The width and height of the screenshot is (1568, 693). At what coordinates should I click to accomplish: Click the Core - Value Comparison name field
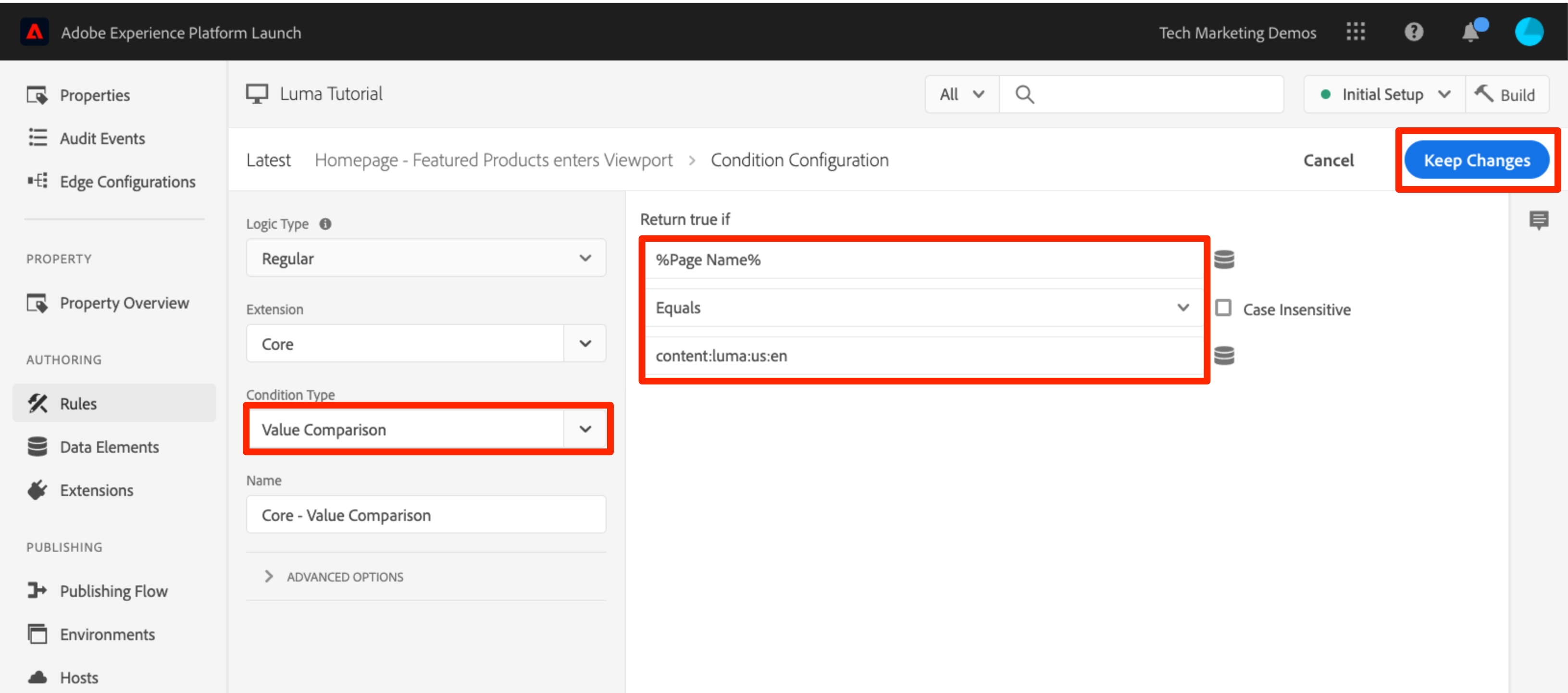pyautogui.click(x=425, y=515)
